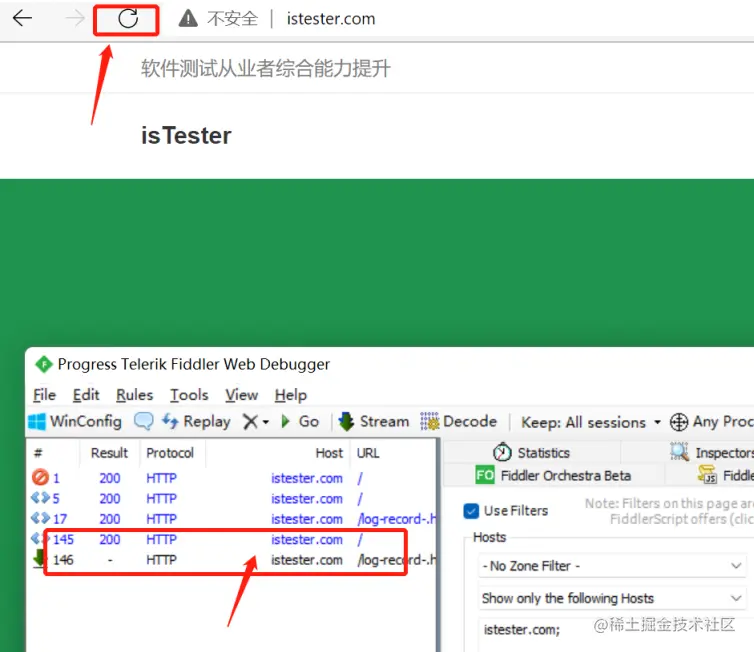
Task: Switch to the Statistics tab
Action: click(x=531, y=452)
